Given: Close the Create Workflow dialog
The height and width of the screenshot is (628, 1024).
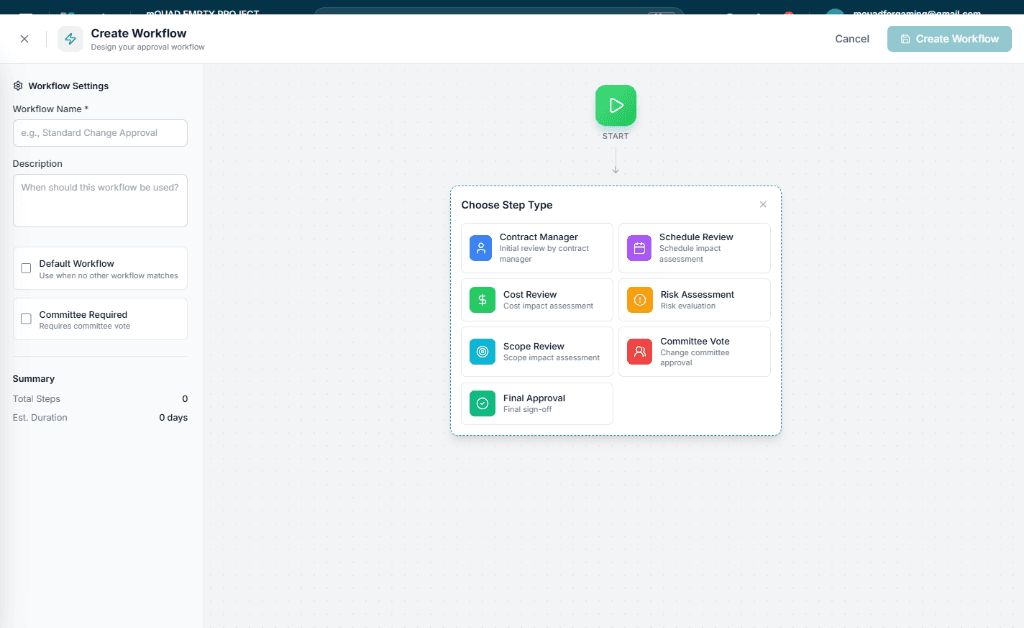Looking at the screenshot, I should click(x=24, y=39).
